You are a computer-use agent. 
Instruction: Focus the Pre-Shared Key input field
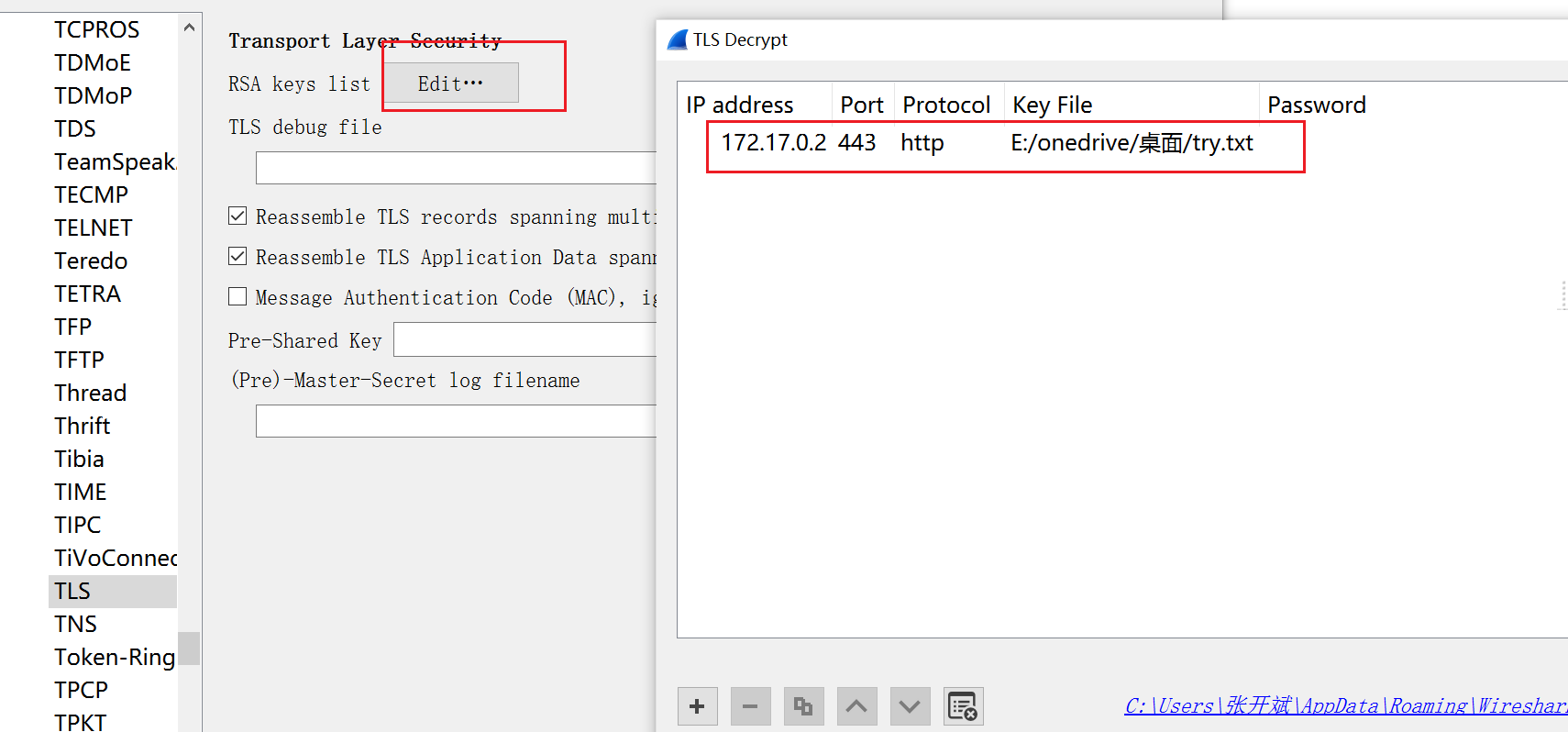point(525,340)
